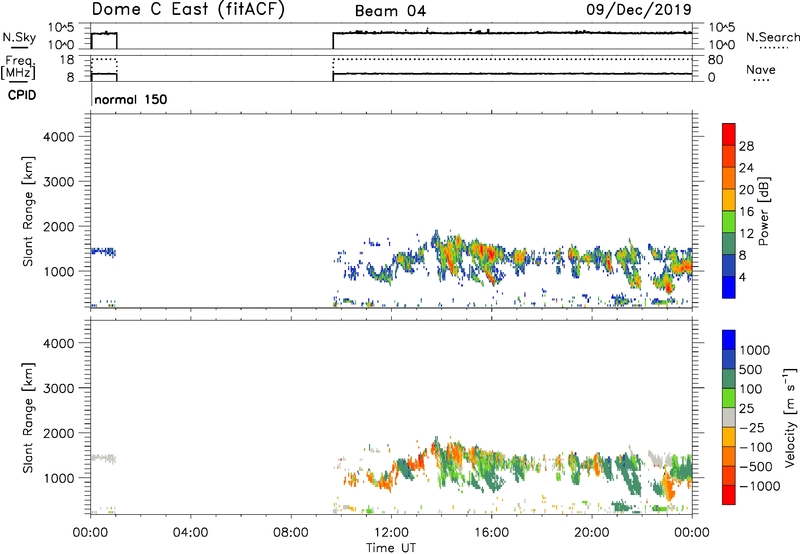This screenshot has width=800, height=554.
Task: Click the gray echo patch near 00:30 in velocity panel
Action: pos(104,458)
